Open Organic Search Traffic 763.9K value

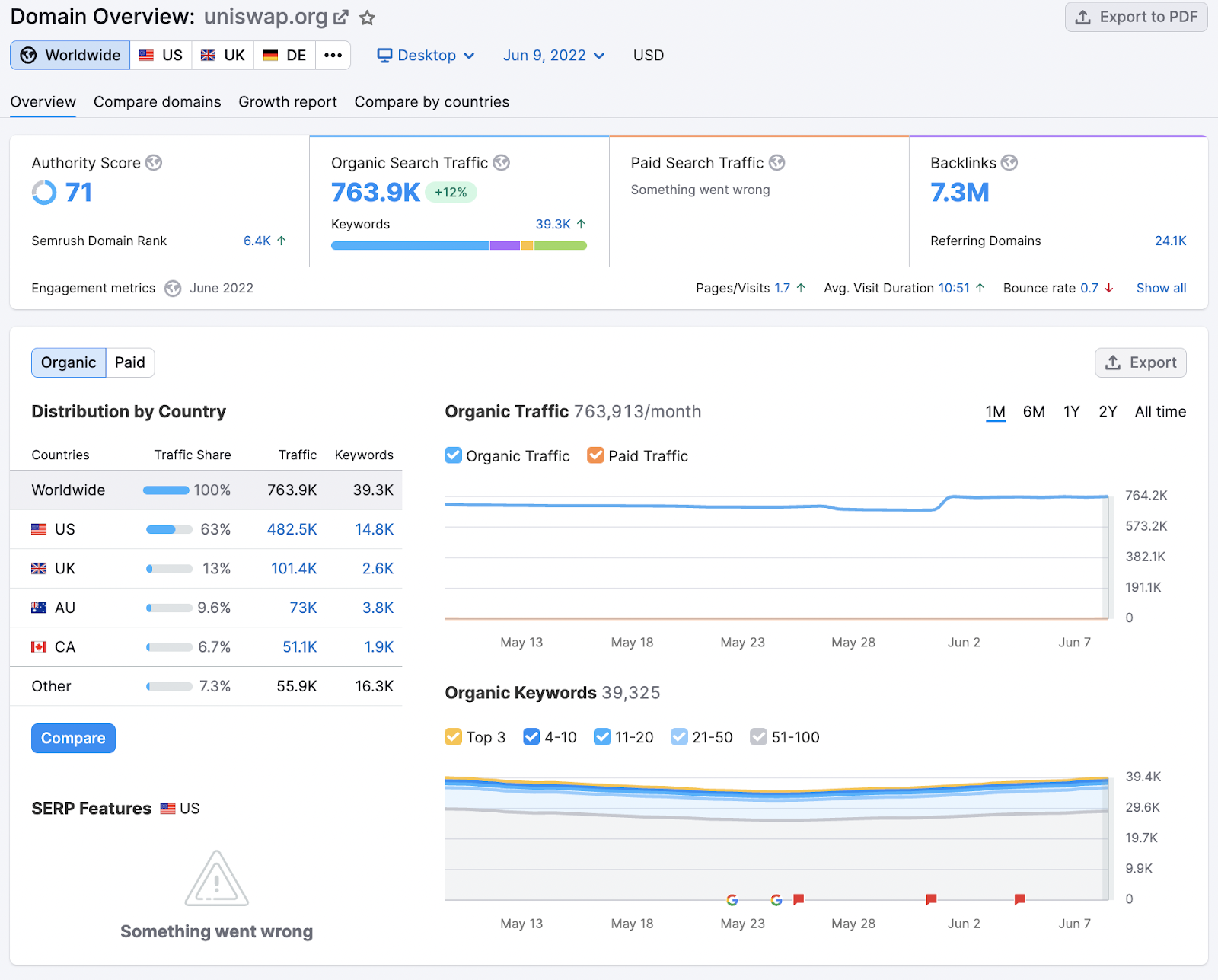(375, 193)
